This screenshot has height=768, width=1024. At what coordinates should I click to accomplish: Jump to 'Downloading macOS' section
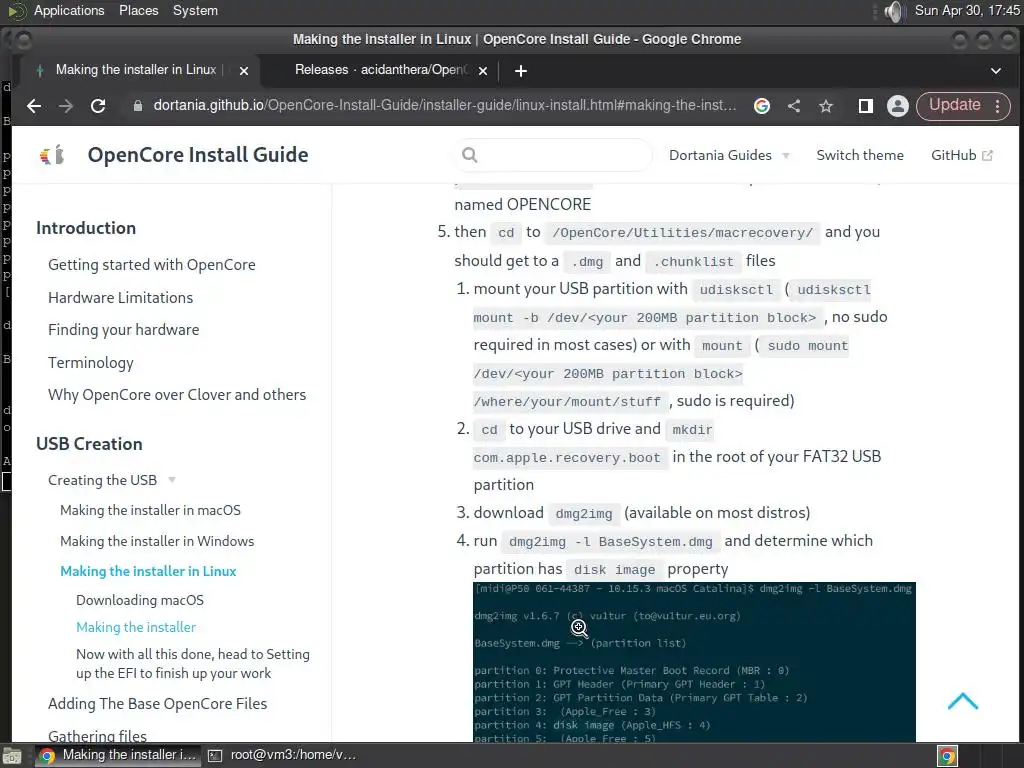140,600
